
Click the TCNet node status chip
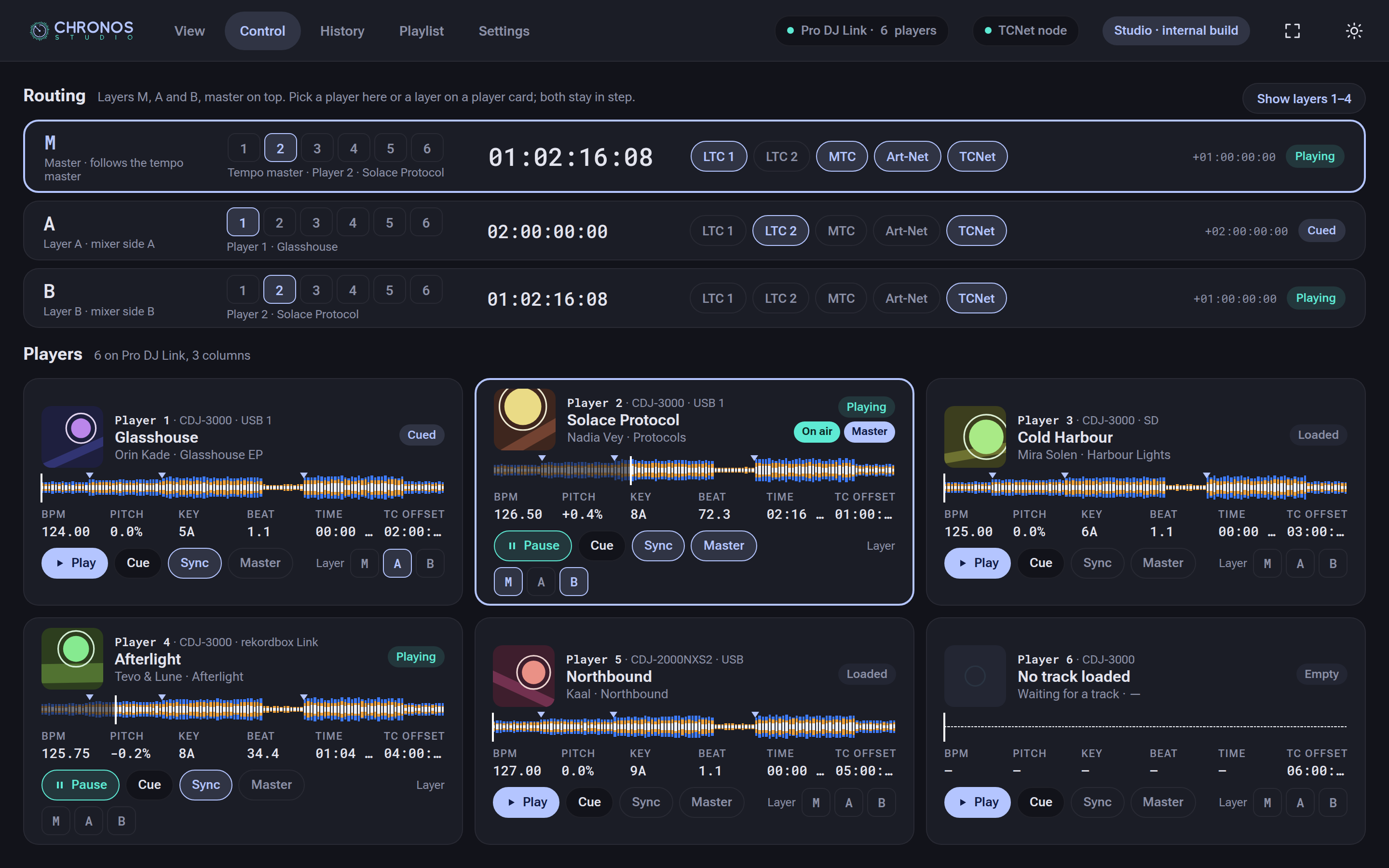[x=1026, y=31]
